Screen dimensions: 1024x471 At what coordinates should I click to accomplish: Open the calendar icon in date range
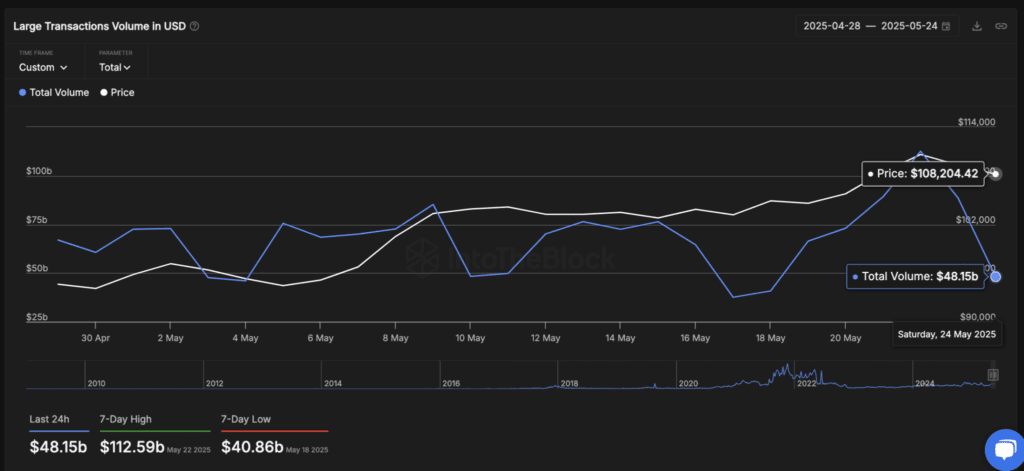946,26
